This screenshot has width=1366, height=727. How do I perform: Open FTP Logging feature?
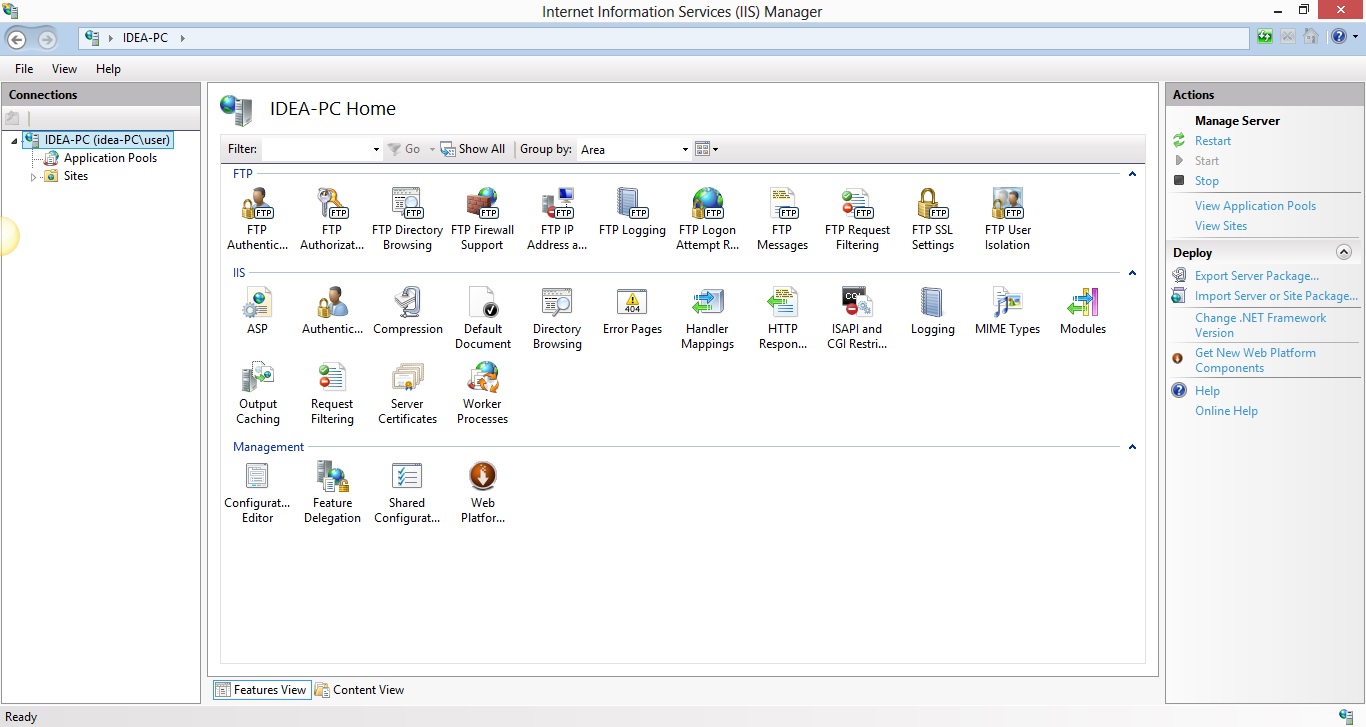[632, 212]
